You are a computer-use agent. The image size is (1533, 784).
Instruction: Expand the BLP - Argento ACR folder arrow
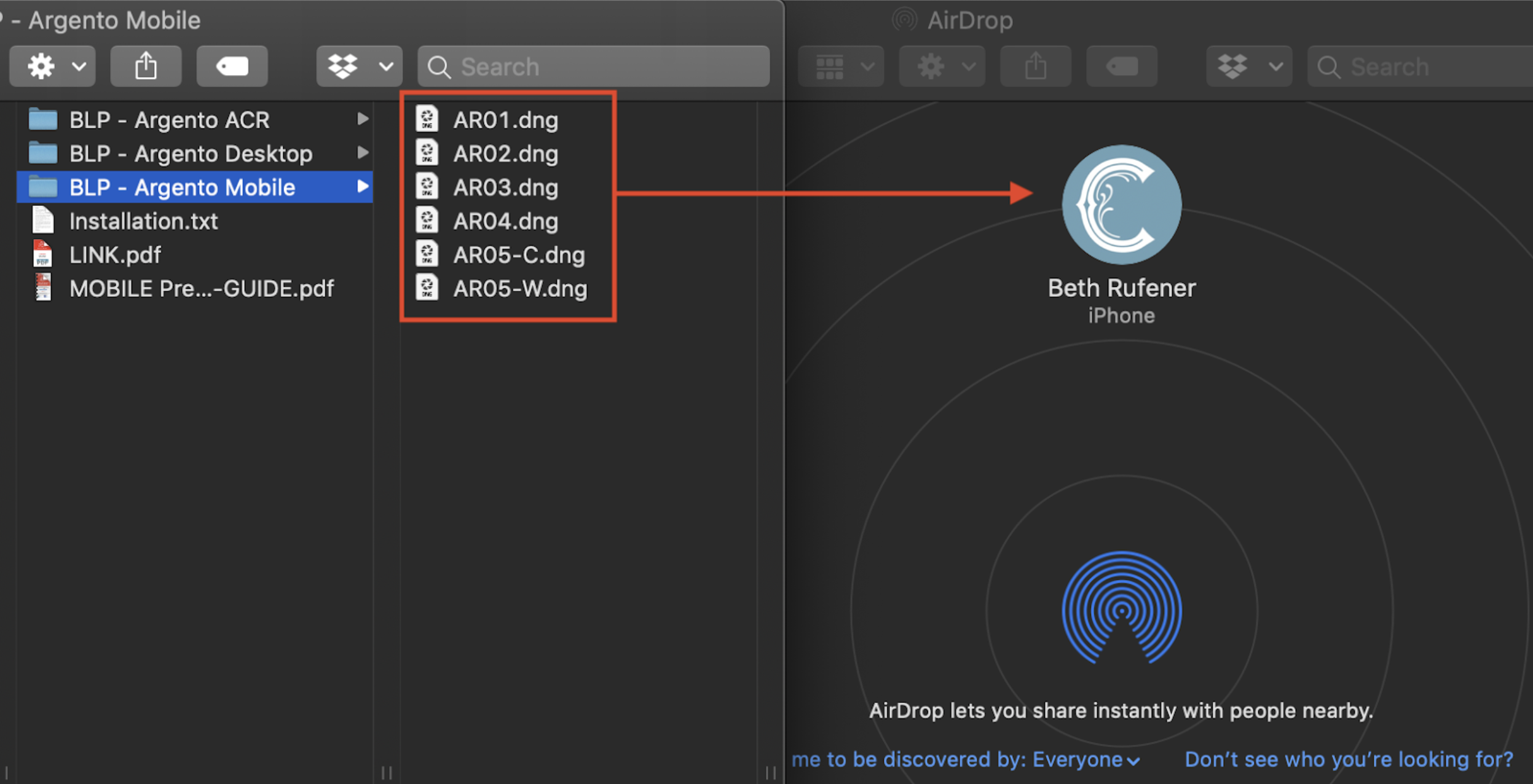click(363, 119)
